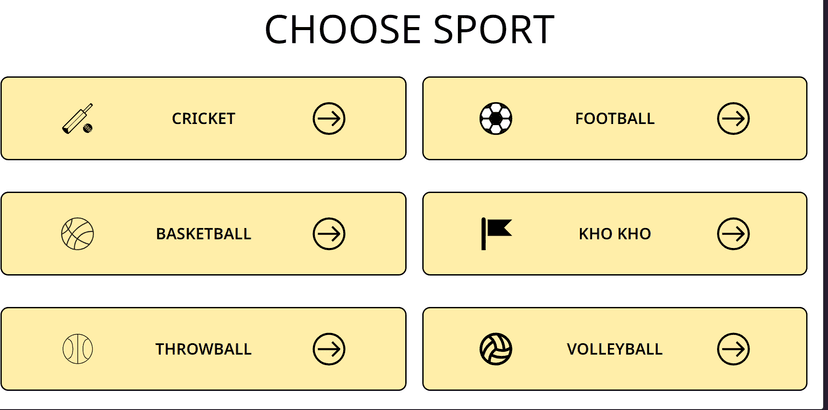Image resolution: width=828 pixels, height=410 pixels.
Task: Open Football via its circled arrow
Action: click(733, 118)
